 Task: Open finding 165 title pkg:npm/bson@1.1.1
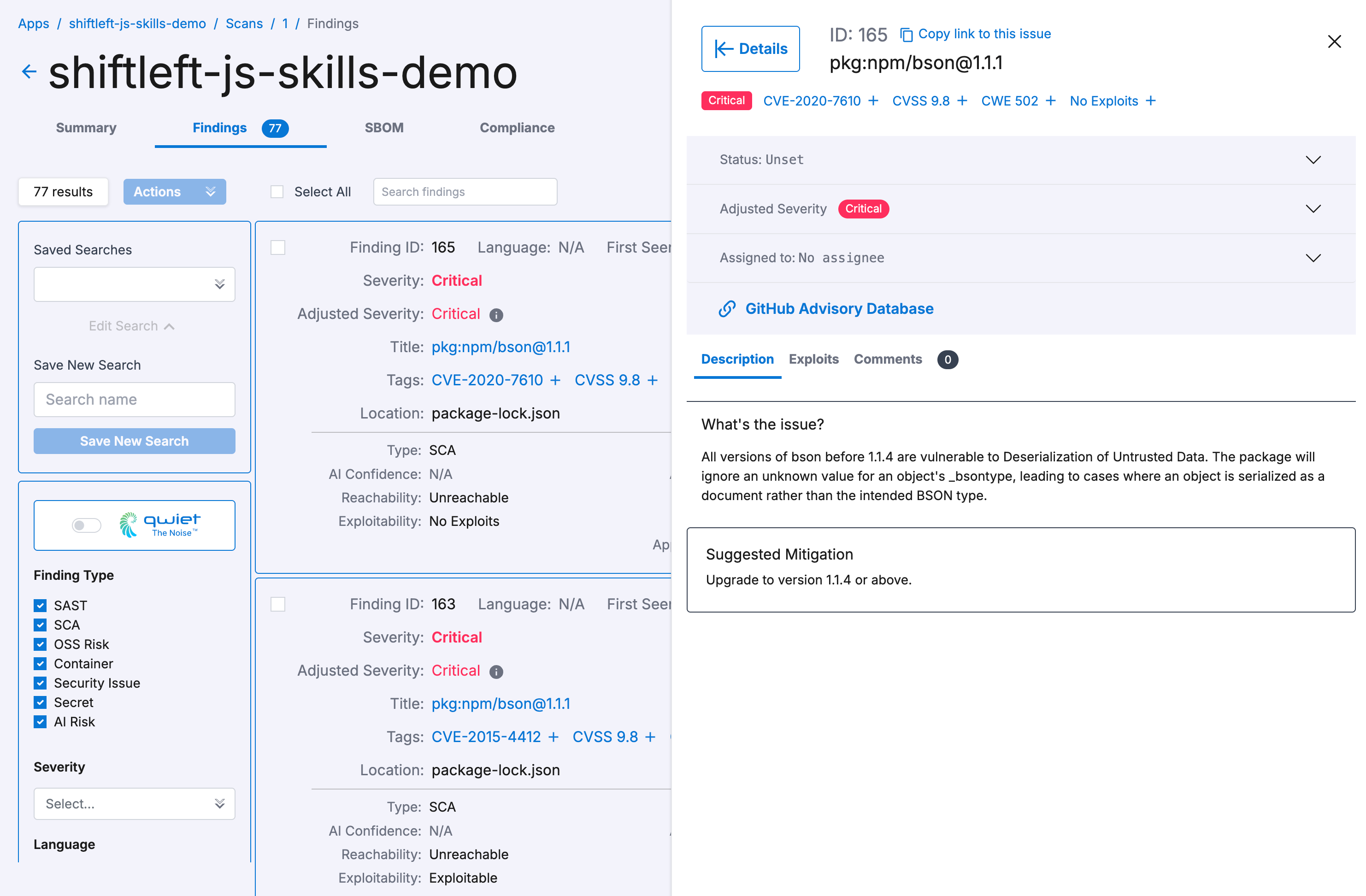[x=500, y=347]
